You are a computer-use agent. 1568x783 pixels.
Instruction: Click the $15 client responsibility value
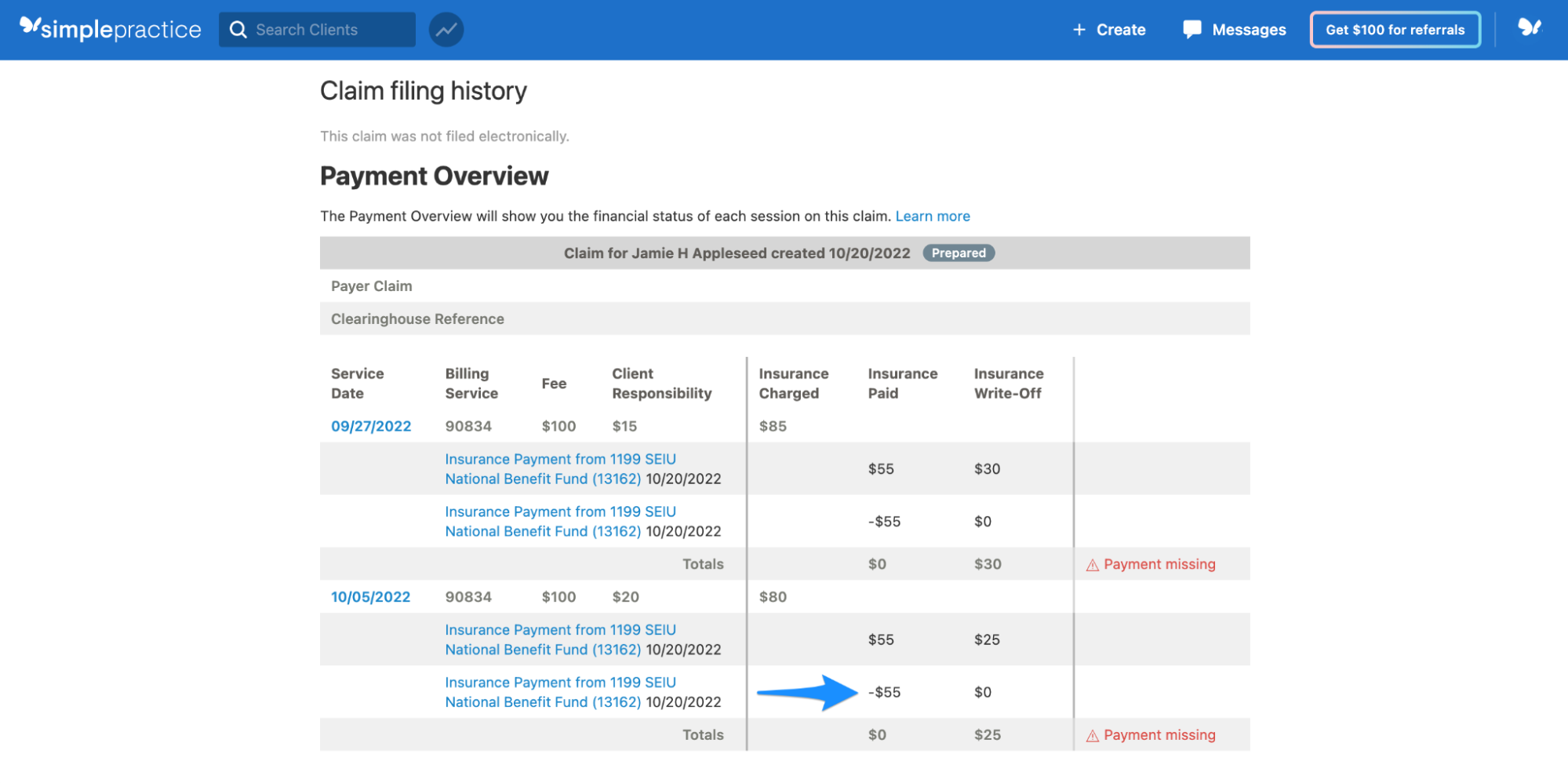coord(624,426)
